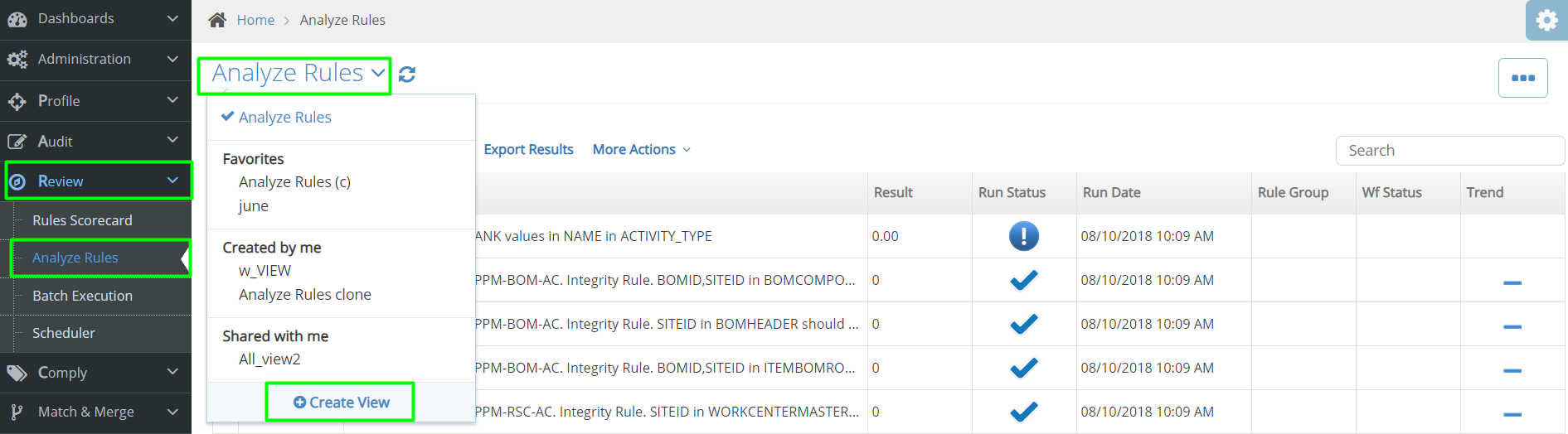Click the exclamation run status icon
Screen dimensions: 1568x434
[1023, 236]
